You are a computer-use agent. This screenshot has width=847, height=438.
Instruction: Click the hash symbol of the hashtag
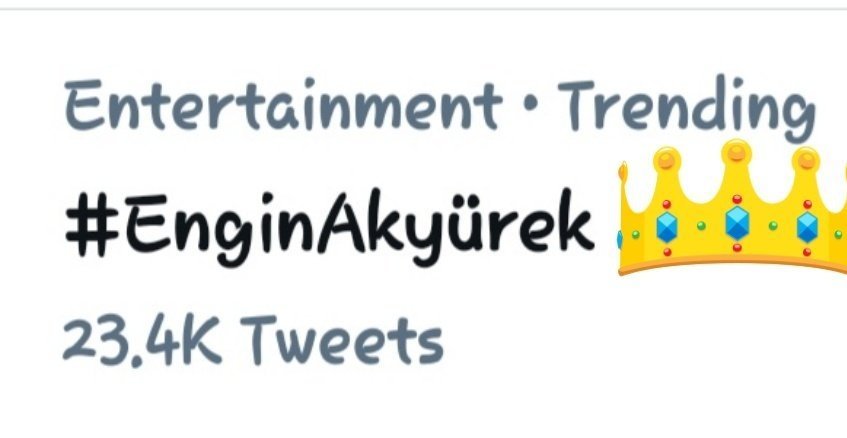tap(92, 224)
